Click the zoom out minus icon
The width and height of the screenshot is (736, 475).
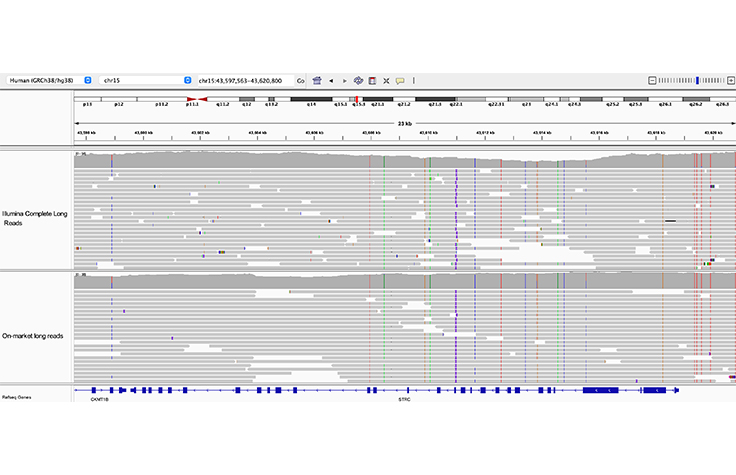click(x=652, y=80)
